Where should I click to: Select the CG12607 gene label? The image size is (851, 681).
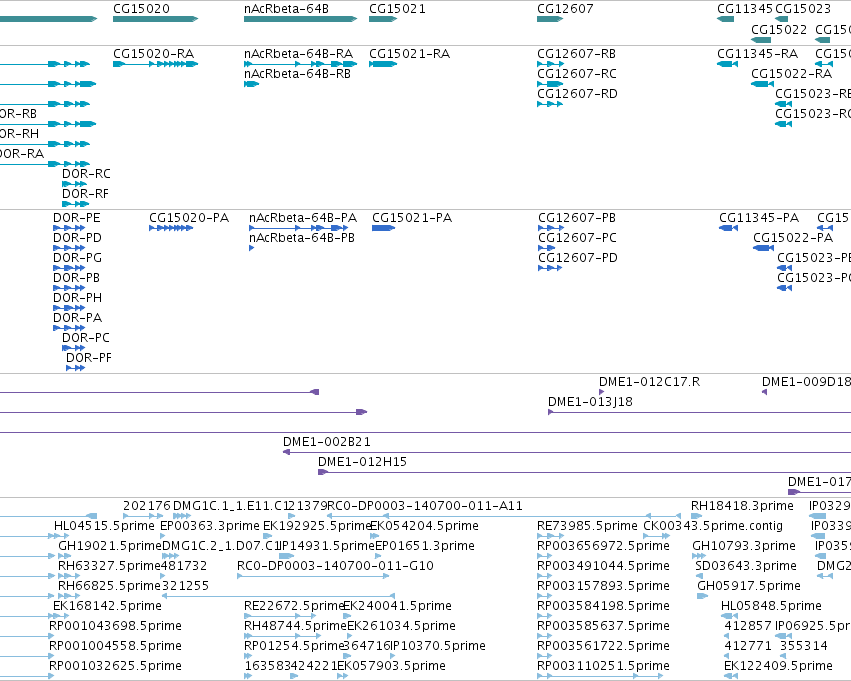pos(565,9)
